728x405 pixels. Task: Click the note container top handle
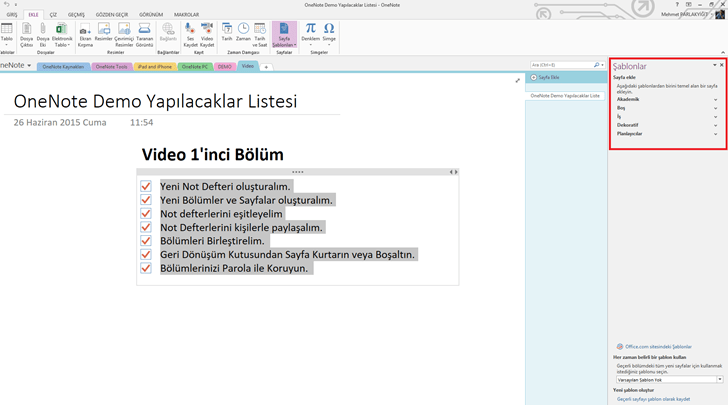298,172
